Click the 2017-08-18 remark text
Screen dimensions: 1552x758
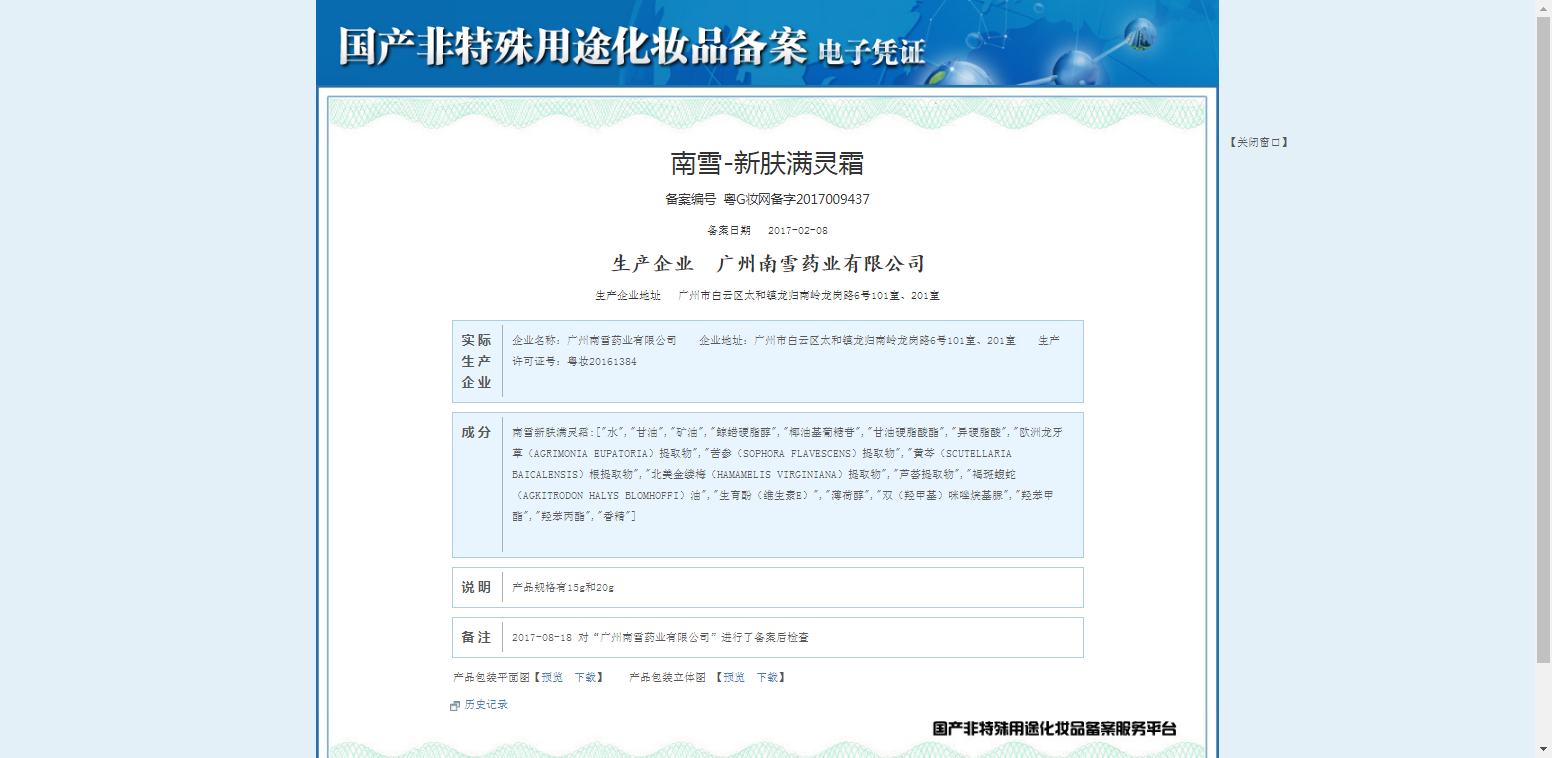point(660,638)
